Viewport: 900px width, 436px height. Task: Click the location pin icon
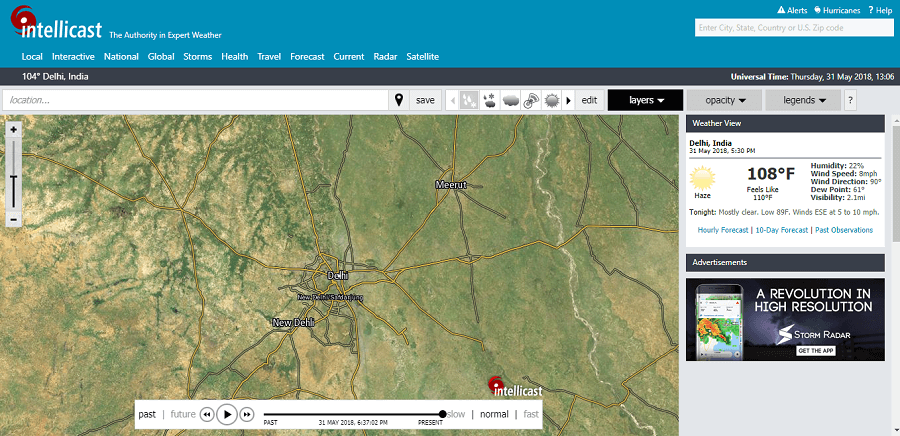399,100
